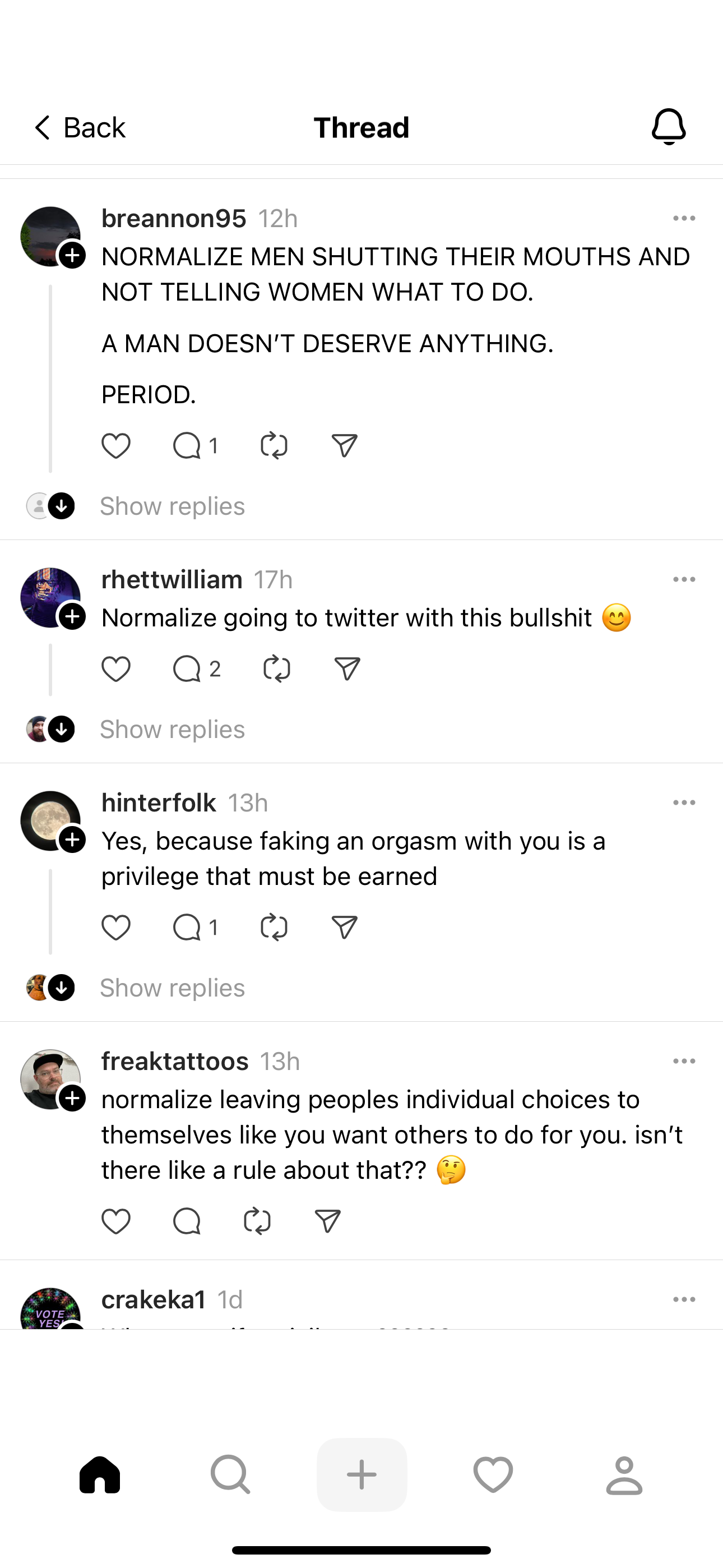Create a new thread with plus button
This screenshot has width=723, height=1568.
(361, 1474)
